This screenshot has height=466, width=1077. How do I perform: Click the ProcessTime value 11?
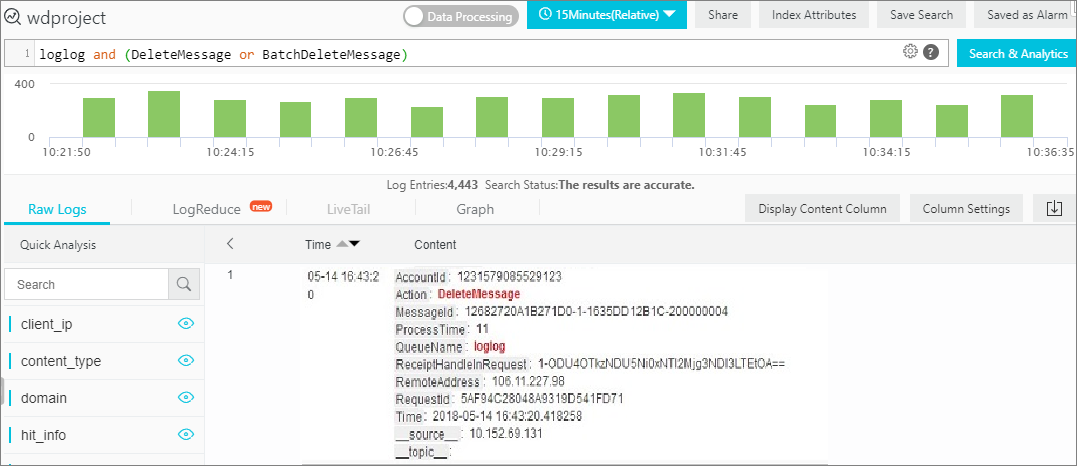tap(481, 329)
